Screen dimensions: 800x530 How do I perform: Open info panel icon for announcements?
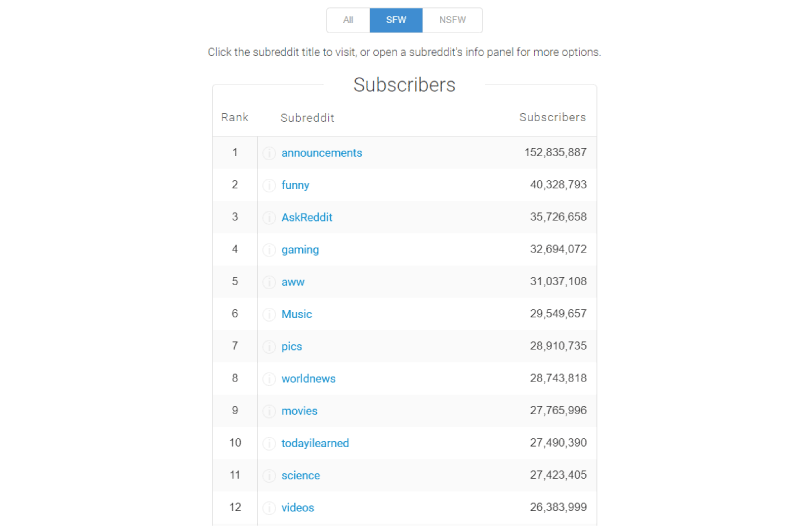click(x=269, y=153)
